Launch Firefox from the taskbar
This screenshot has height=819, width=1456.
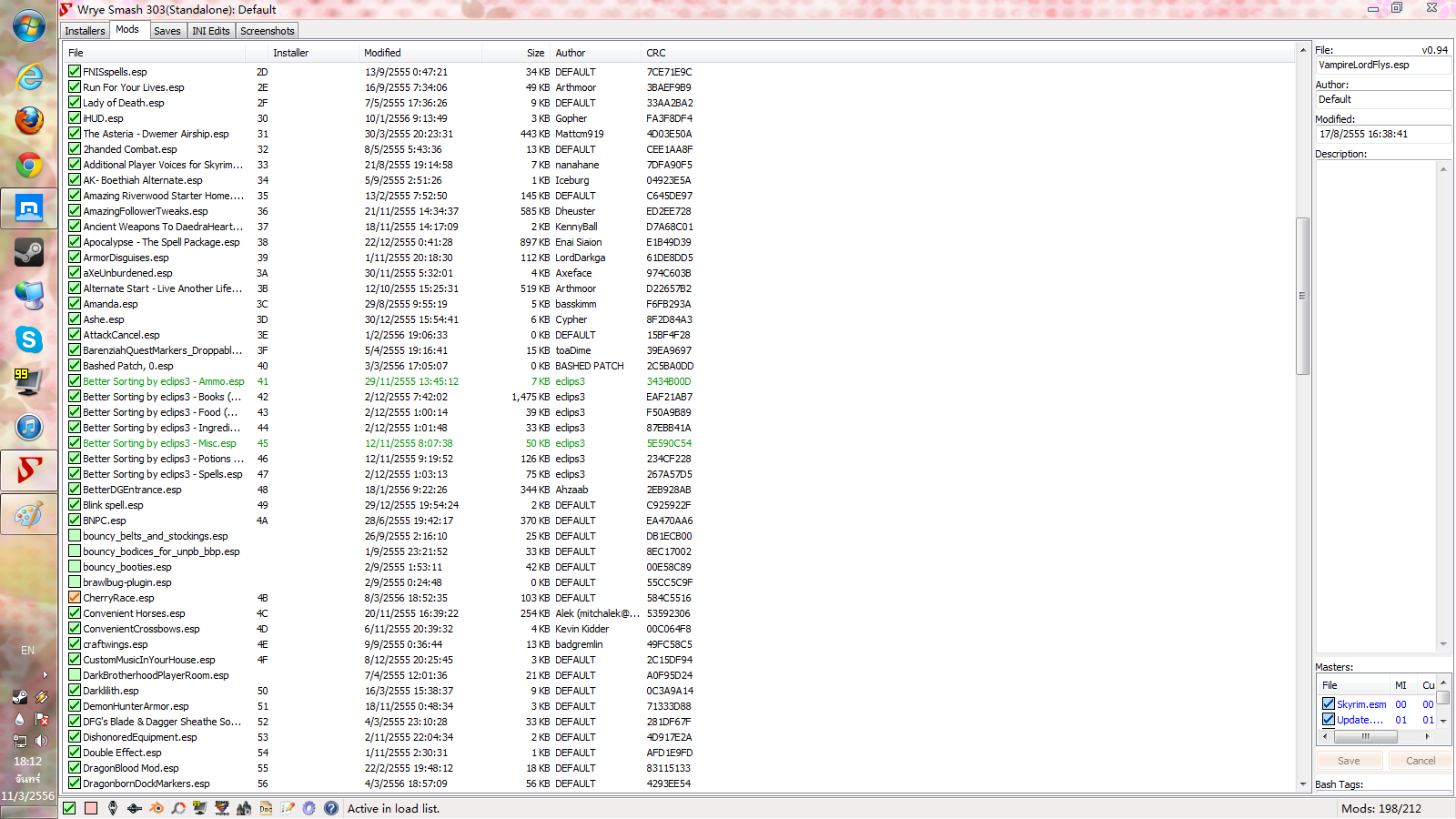coord(29,120)
